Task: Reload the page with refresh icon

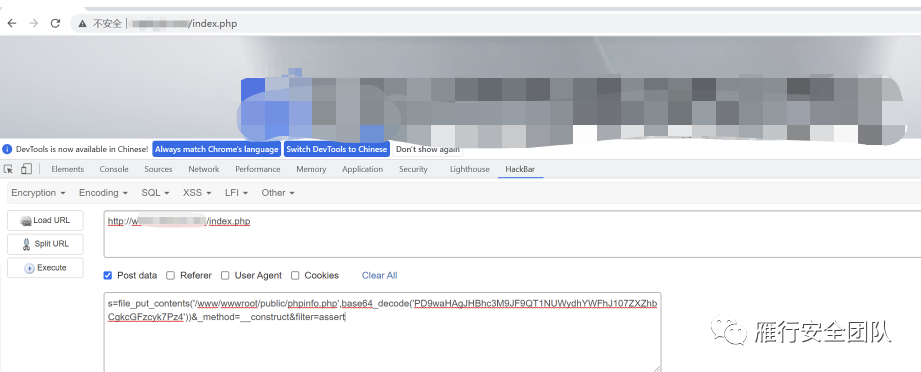Action: pyautogui.click(x=55, y=24)
